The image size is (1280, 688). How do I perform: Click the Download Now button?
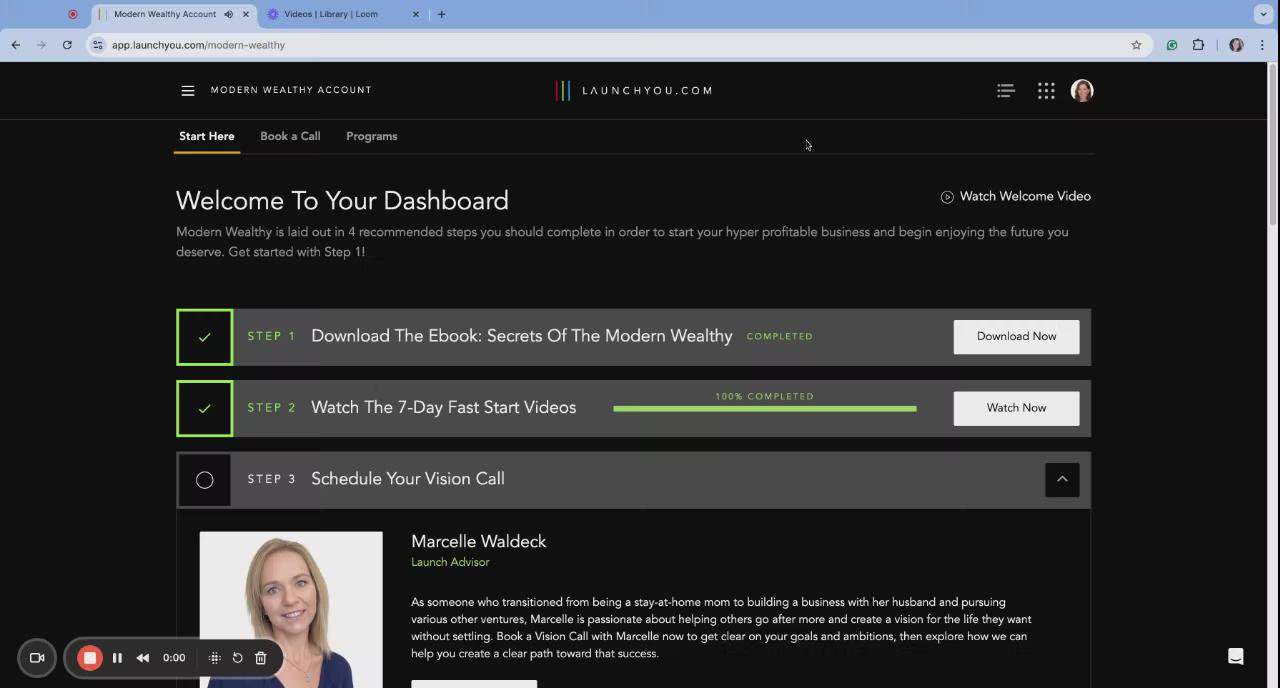click(1016, 337)
